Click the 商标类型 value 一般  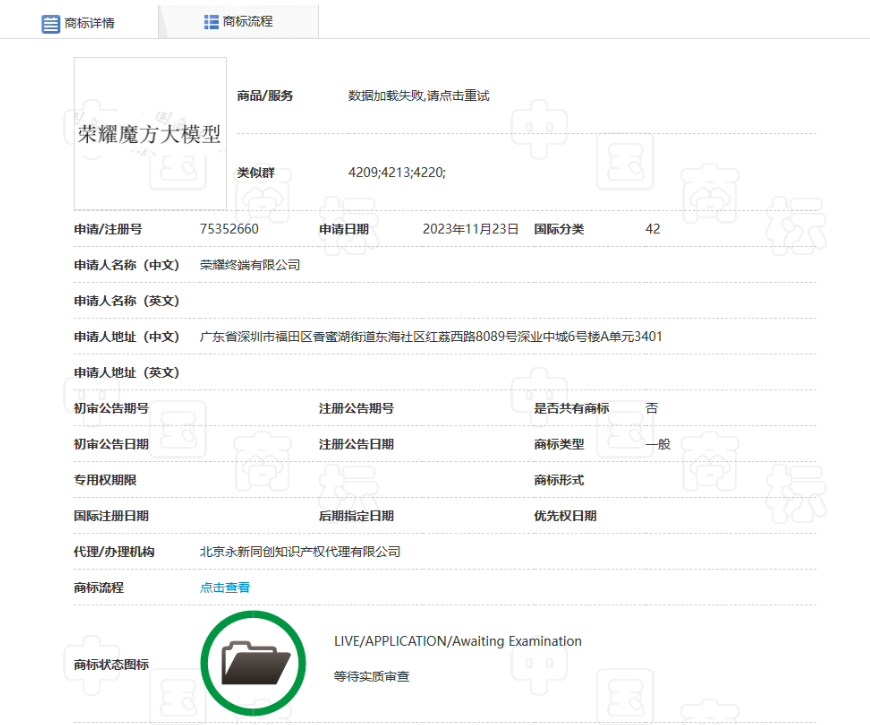658,444
